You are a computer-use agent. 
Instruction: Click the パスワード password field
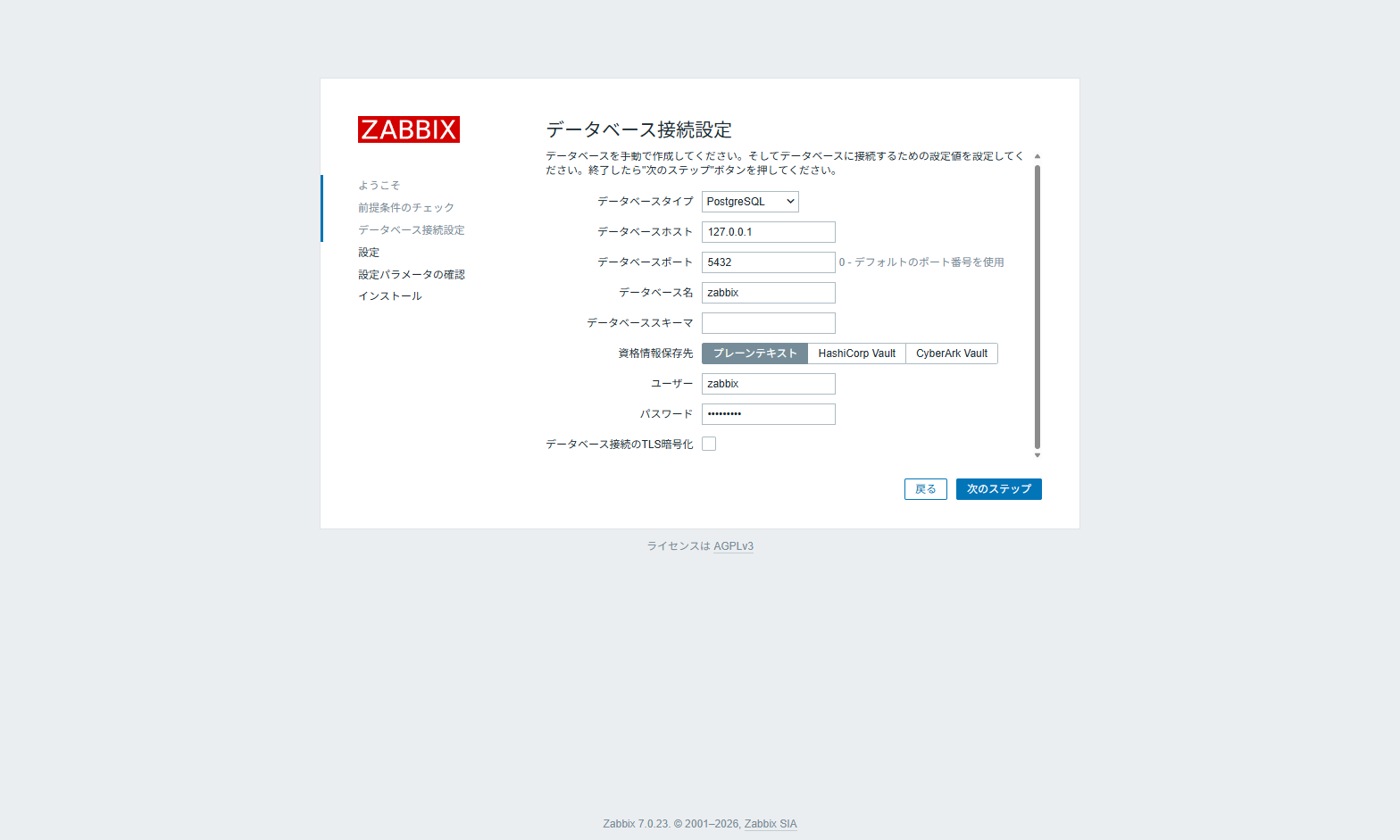(769, 414)
